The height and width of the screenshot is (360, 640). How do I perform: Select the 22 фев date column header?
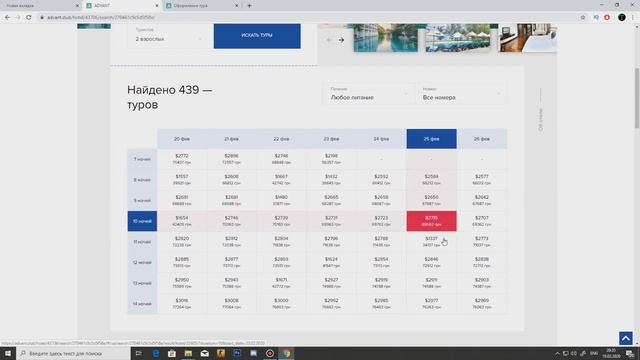pos(282,139)
